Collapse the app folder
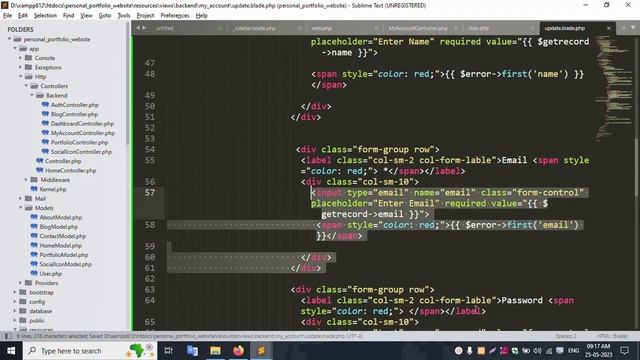 [x=15, y=49]
